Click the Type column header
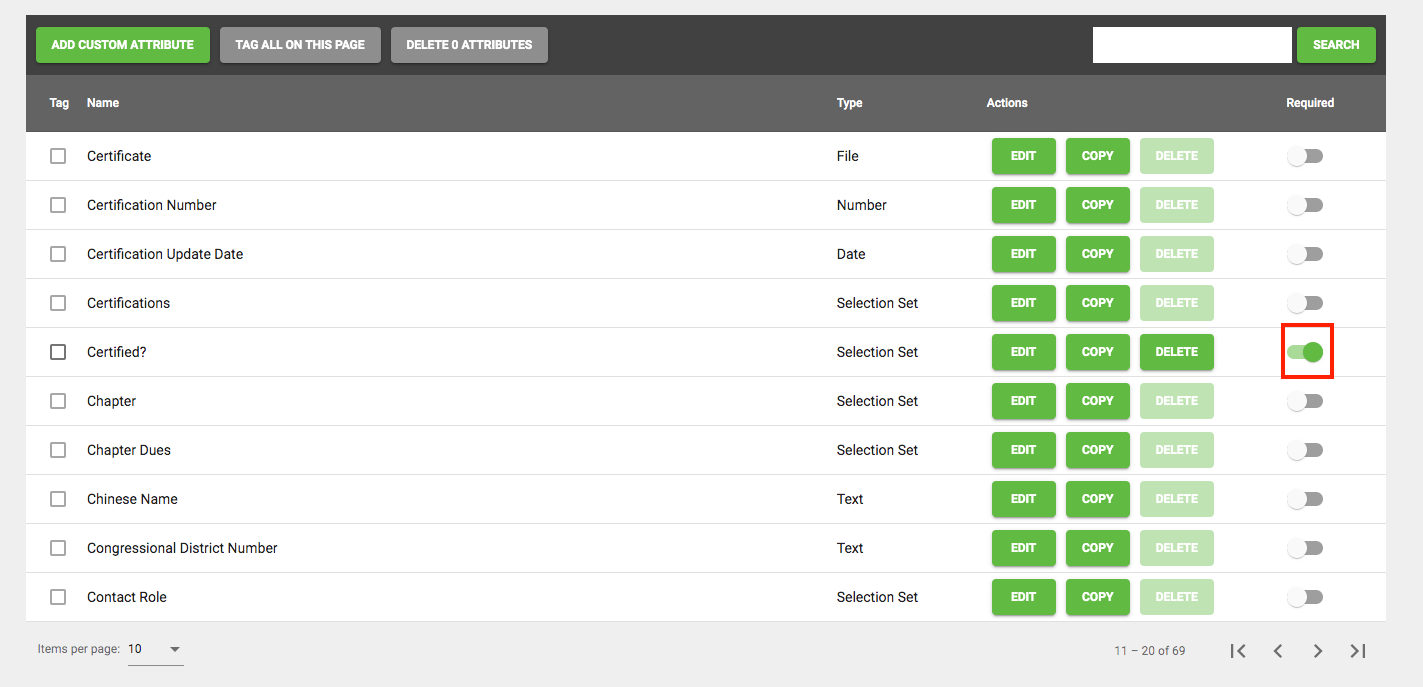The height and width of the screenshot is (687, 1423). click(x=850, y=103)
